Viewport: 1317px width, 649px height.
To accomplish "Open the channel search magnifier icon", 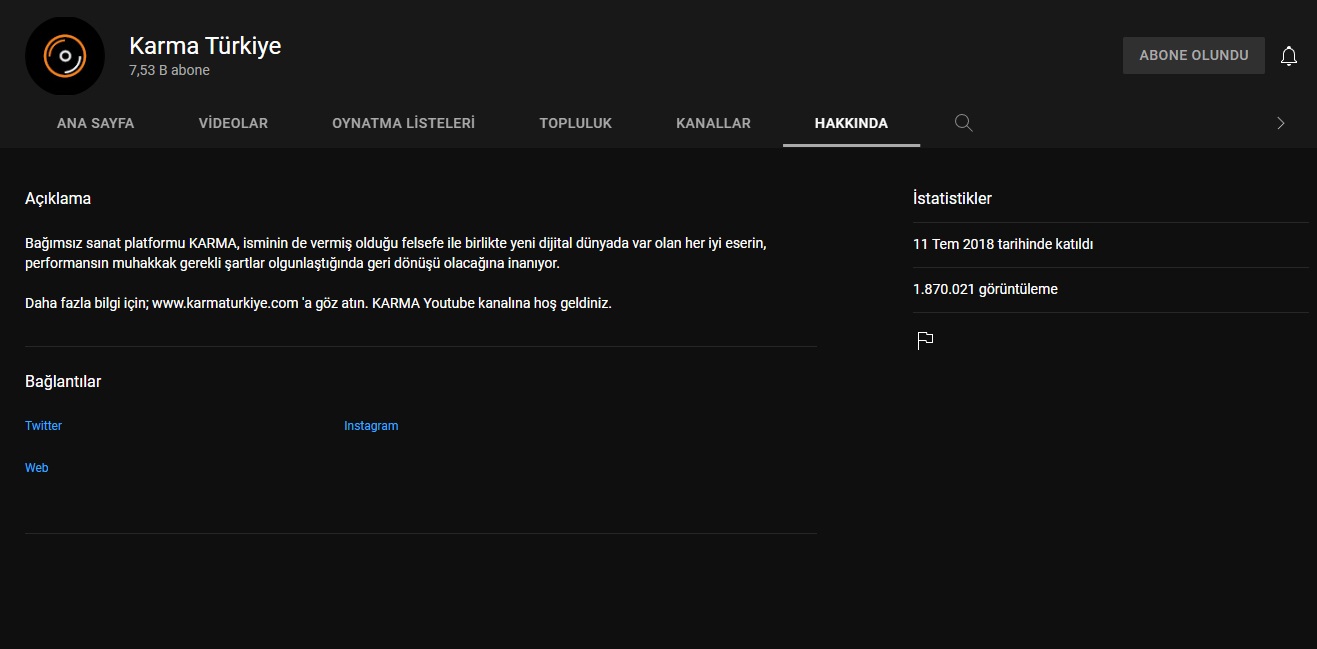I will [x=963, y=123].
